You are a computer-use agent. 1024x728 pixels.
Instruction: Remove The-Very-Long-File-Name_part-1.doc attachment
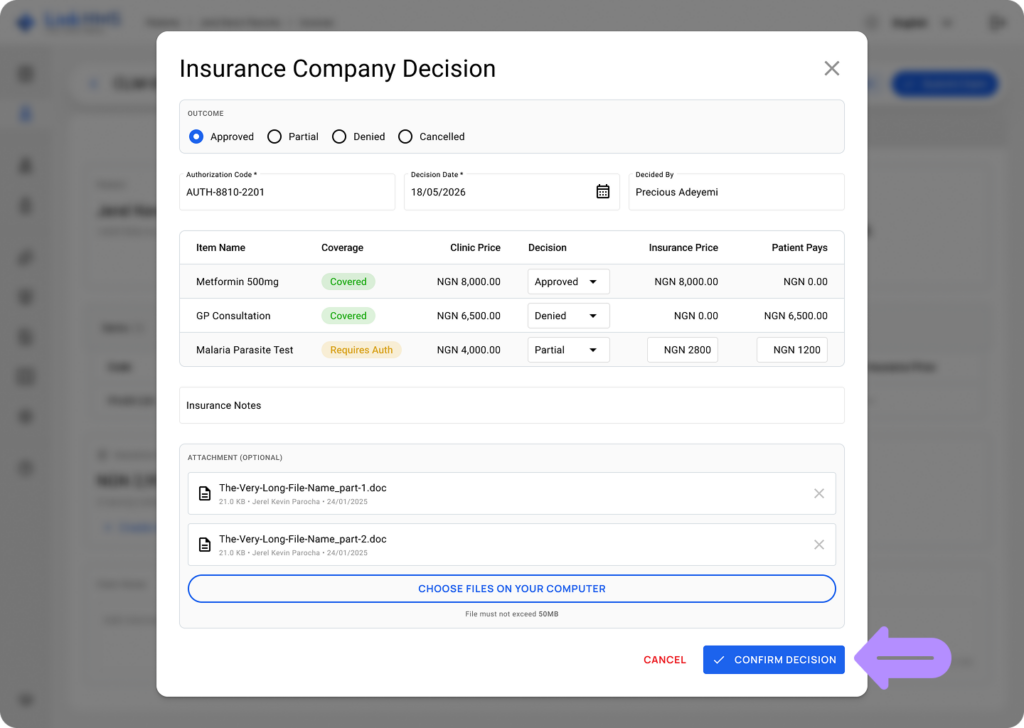pos(818,494)
